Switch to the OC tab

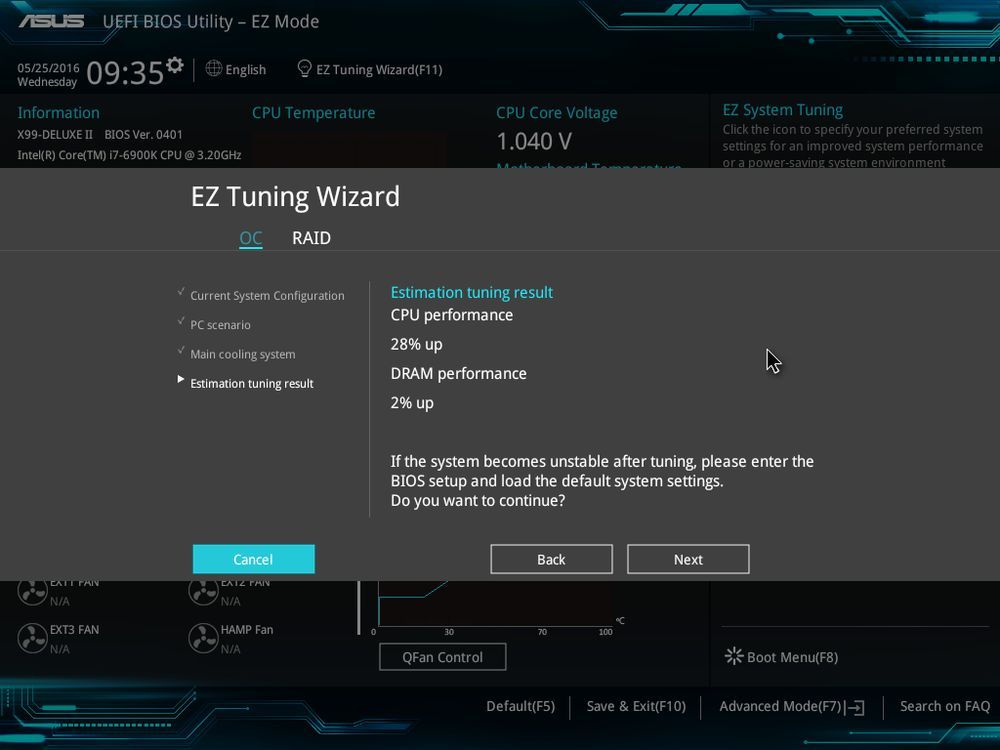point(251,238)
